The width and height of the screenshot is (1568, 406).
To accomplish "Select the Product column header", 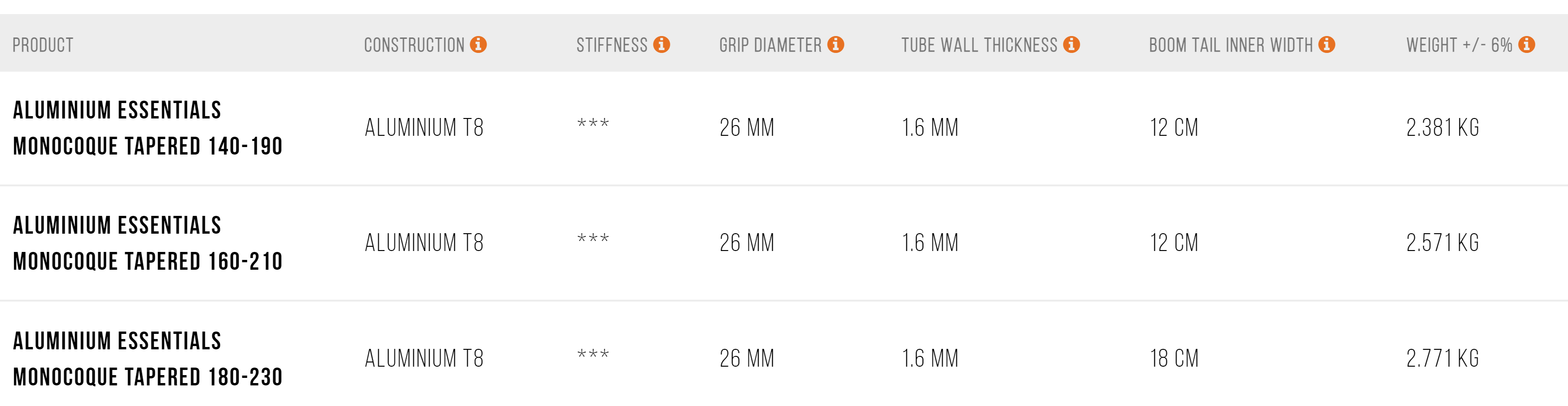I will [x=43, y=45].
